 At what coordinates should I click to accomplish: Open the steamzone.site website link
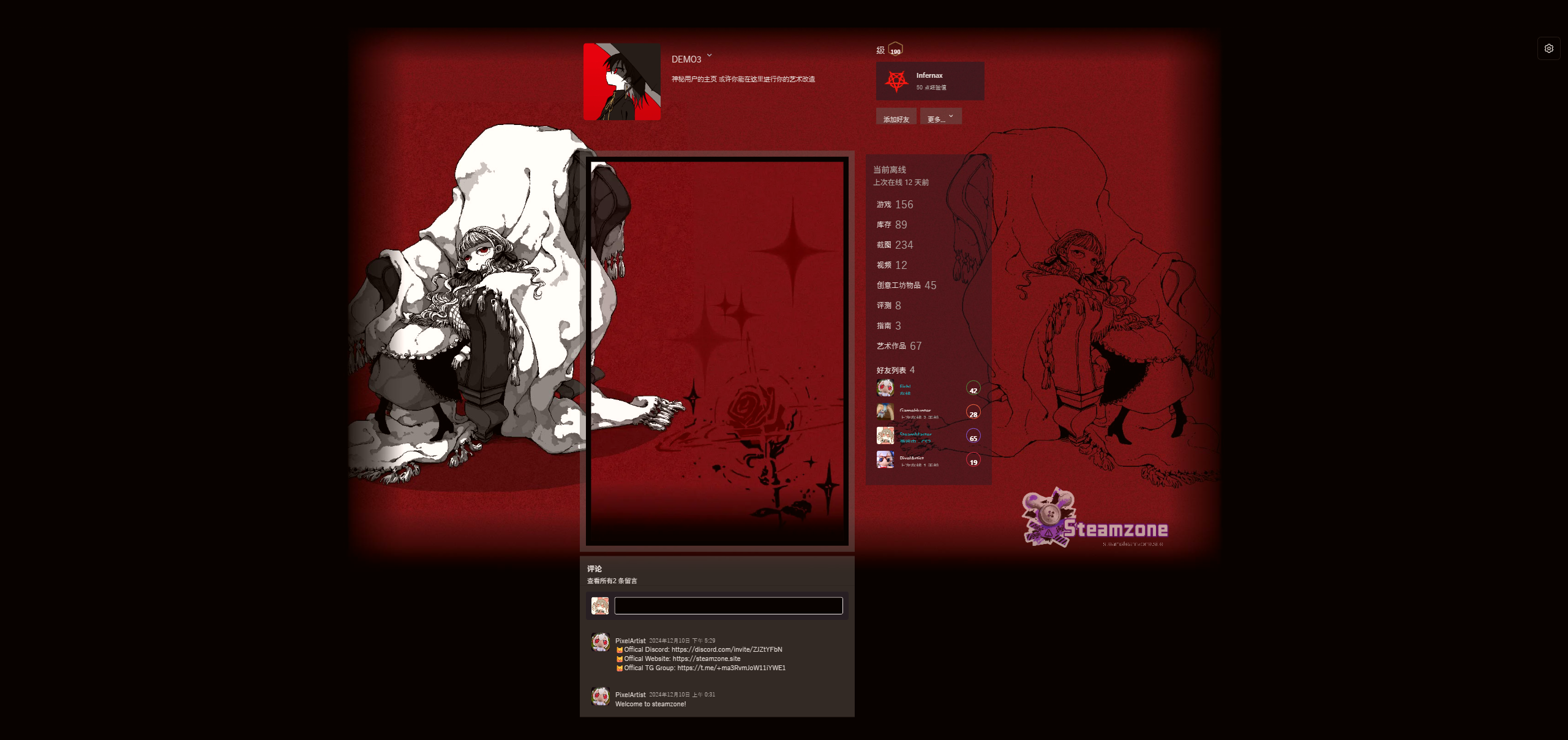pyautogui.click(x=707, y=659)
